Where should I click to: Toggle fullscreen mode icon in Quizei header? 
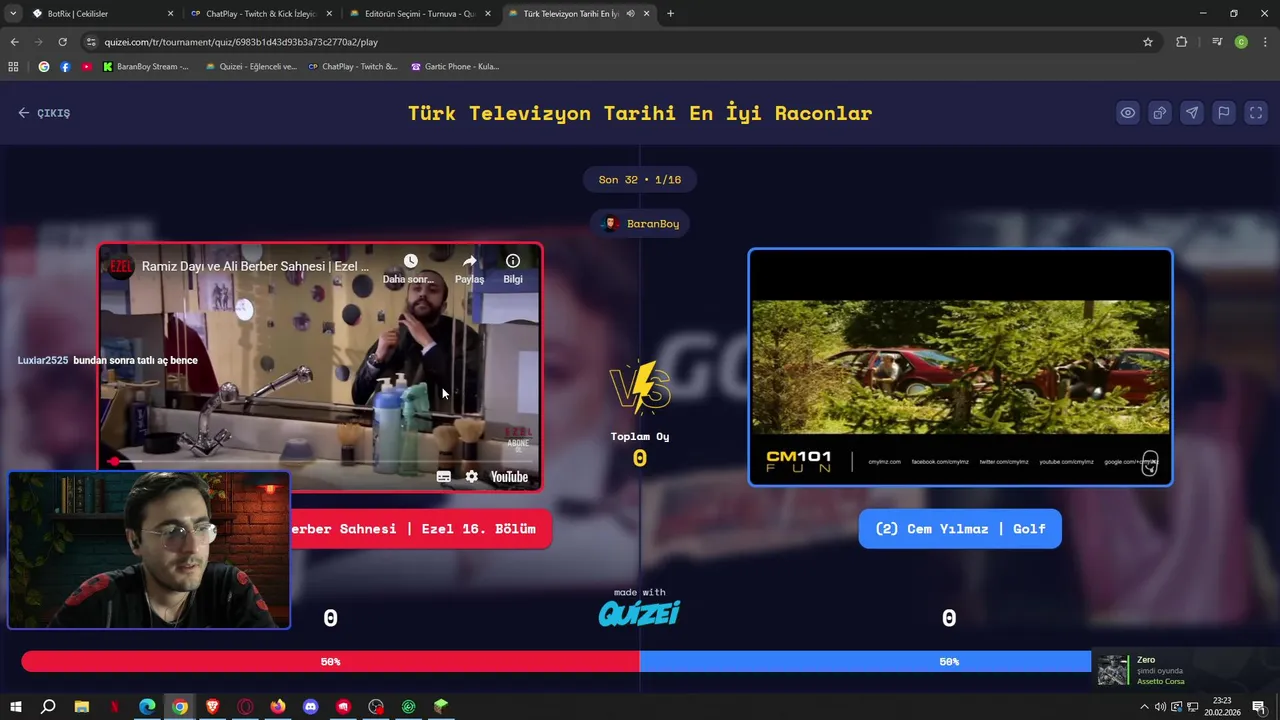(x=1256, y=113)
